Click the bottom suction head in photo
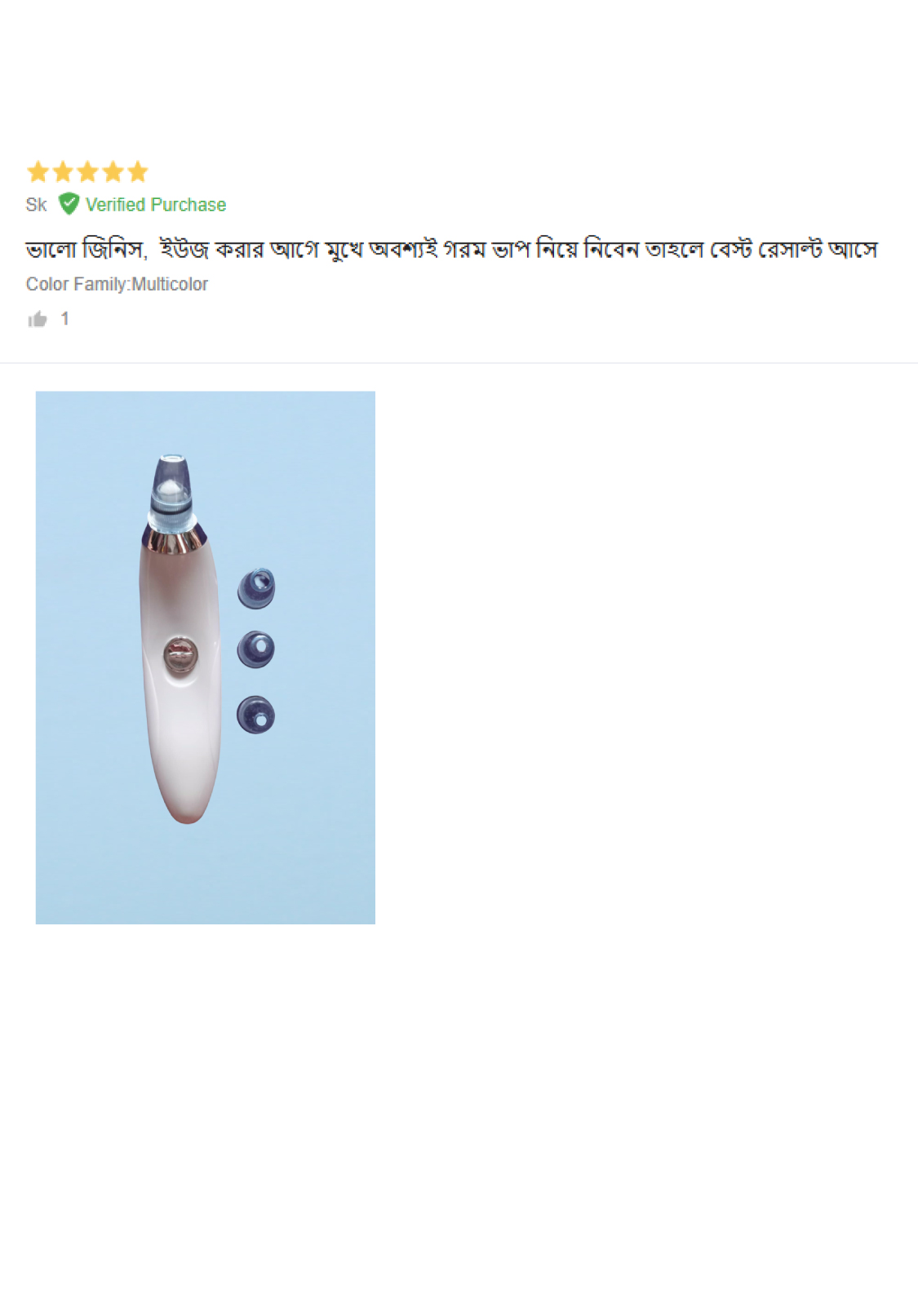918x1316 pixels. coord(256,715)
